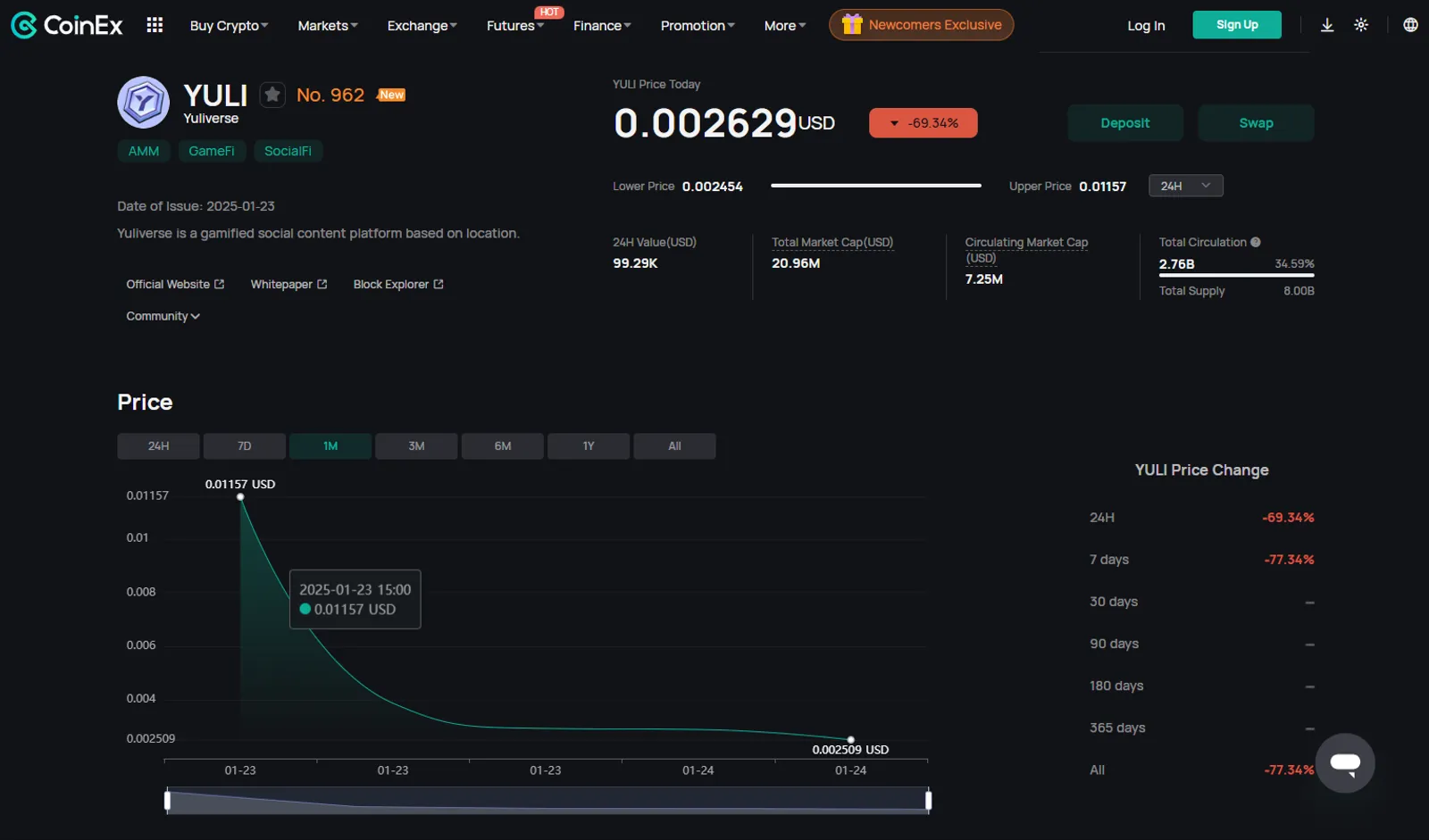Toggle the light/dark theme sun icon
Image resolution: width=1429 pixels, height=840 pixels.
1361,25
